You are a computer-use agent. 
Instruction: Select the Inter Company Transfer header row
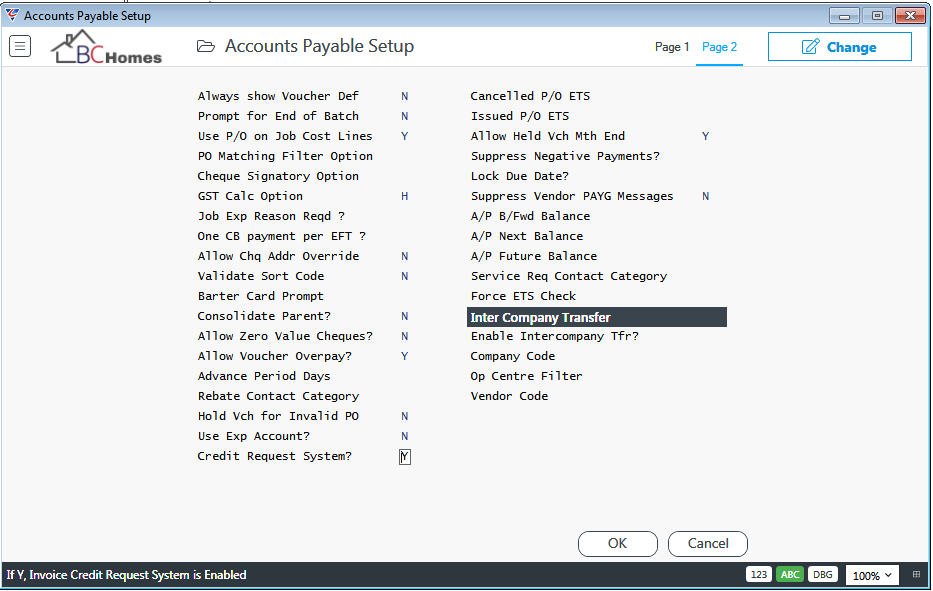[597, 317]
